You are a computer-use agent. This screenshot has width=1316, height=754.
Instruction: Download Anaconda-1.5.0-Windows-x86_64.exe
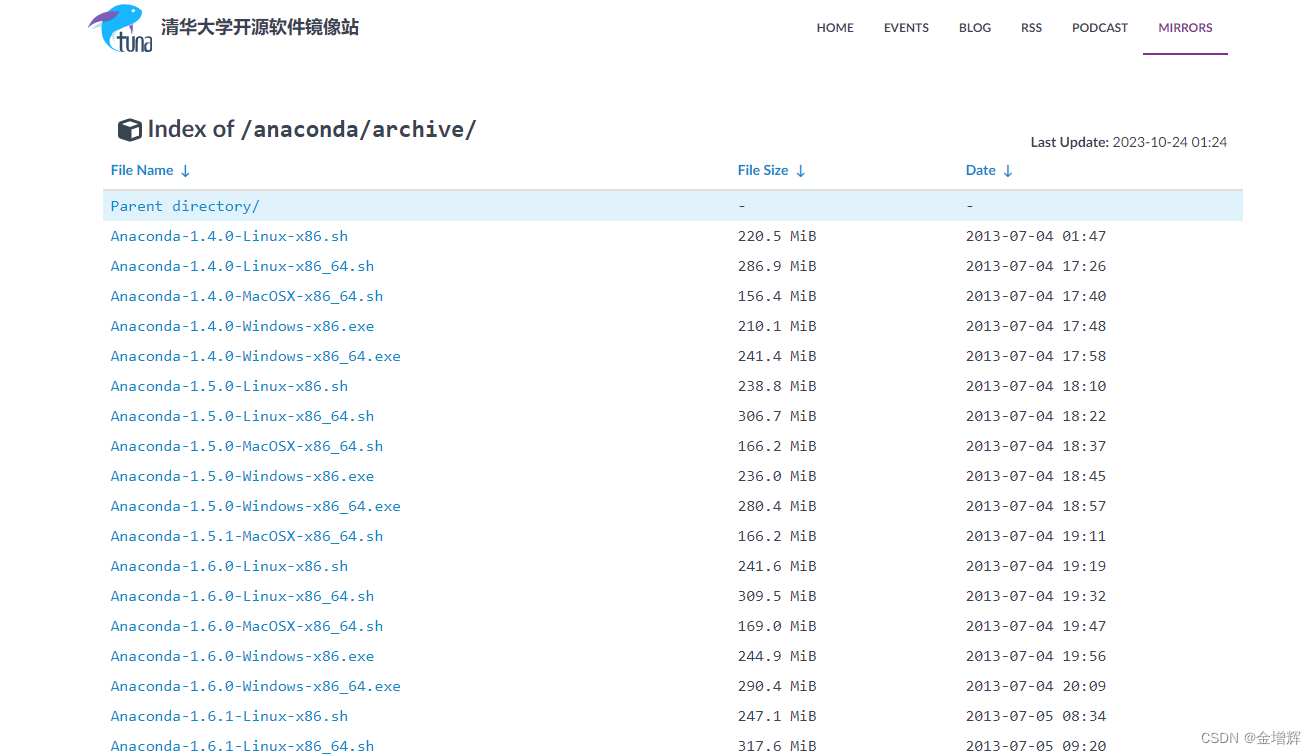pyautogui.click(x=255, y=506)
